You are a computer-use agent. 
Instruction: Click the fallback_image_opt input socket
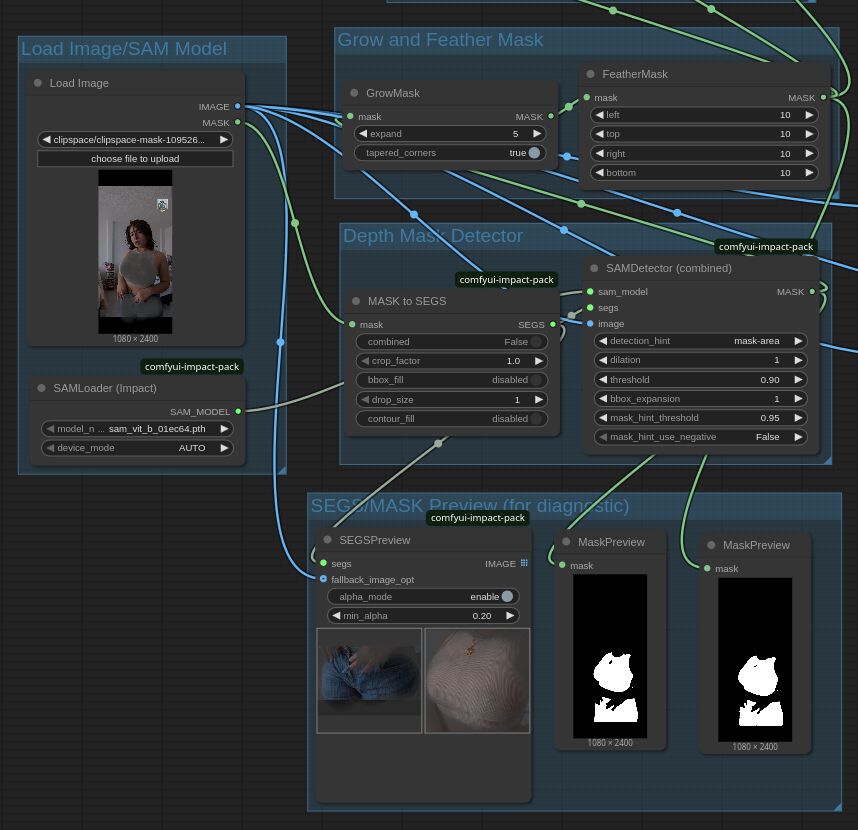(x=323, y=579)
